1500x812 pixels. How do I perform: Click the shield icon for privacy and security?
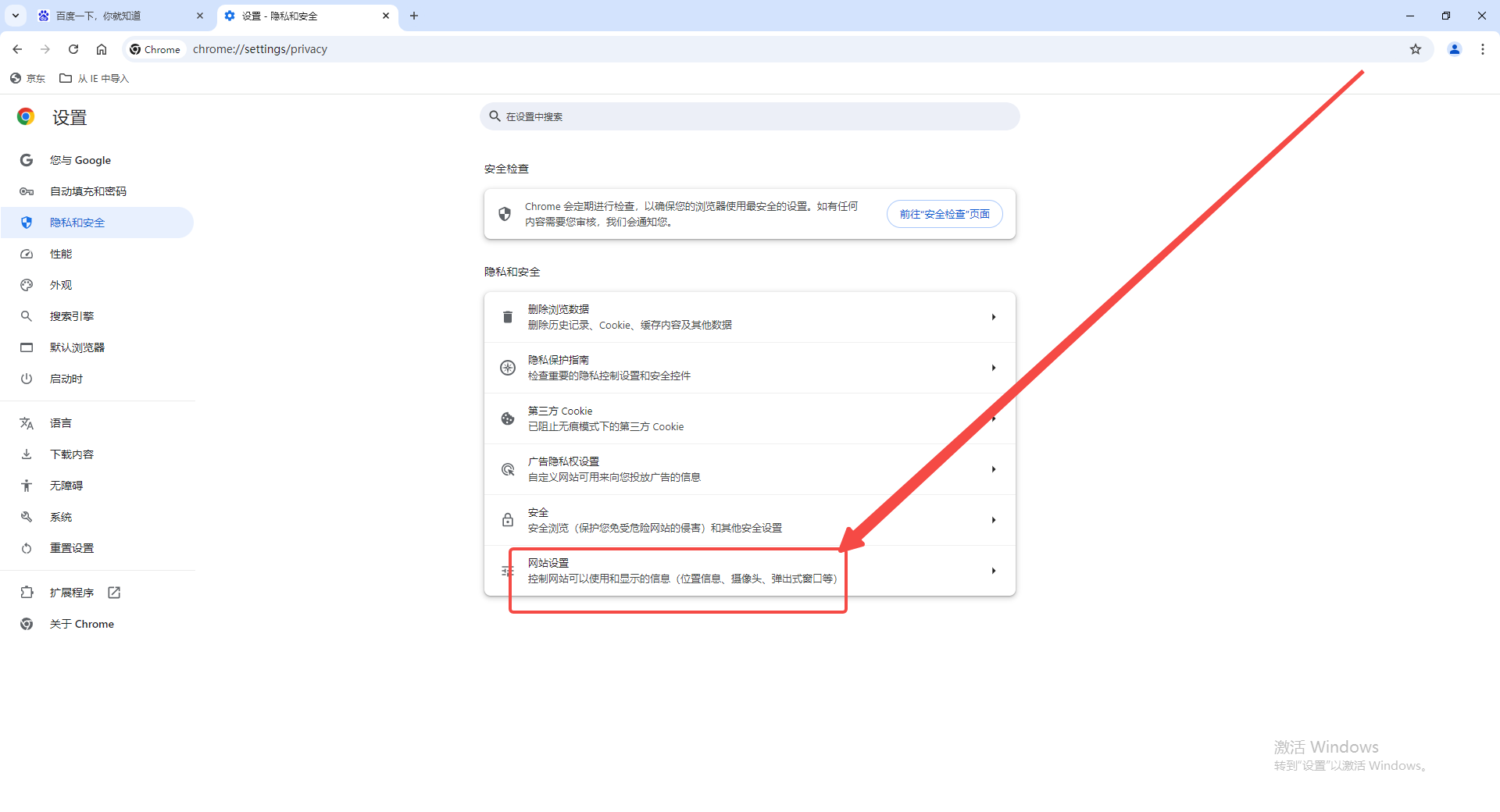tap(27, 223)
